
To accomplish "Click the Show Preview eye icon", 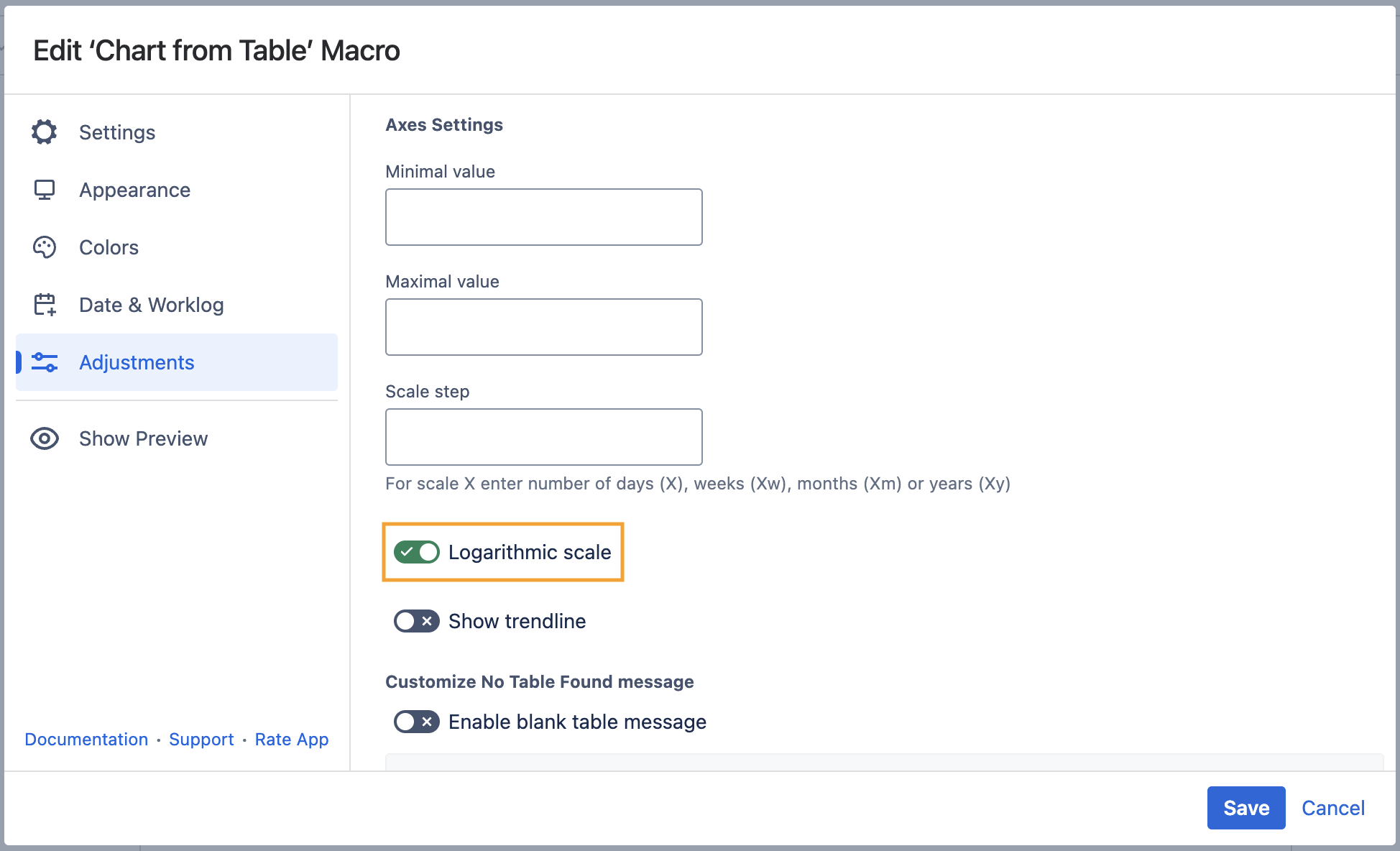I will [x=45, y=438].
